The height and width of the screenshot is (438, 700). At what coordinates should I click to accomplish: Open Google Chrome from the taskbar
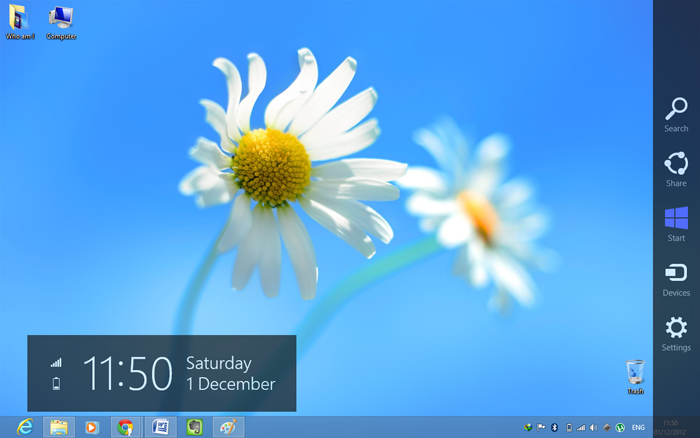(125, 427)
